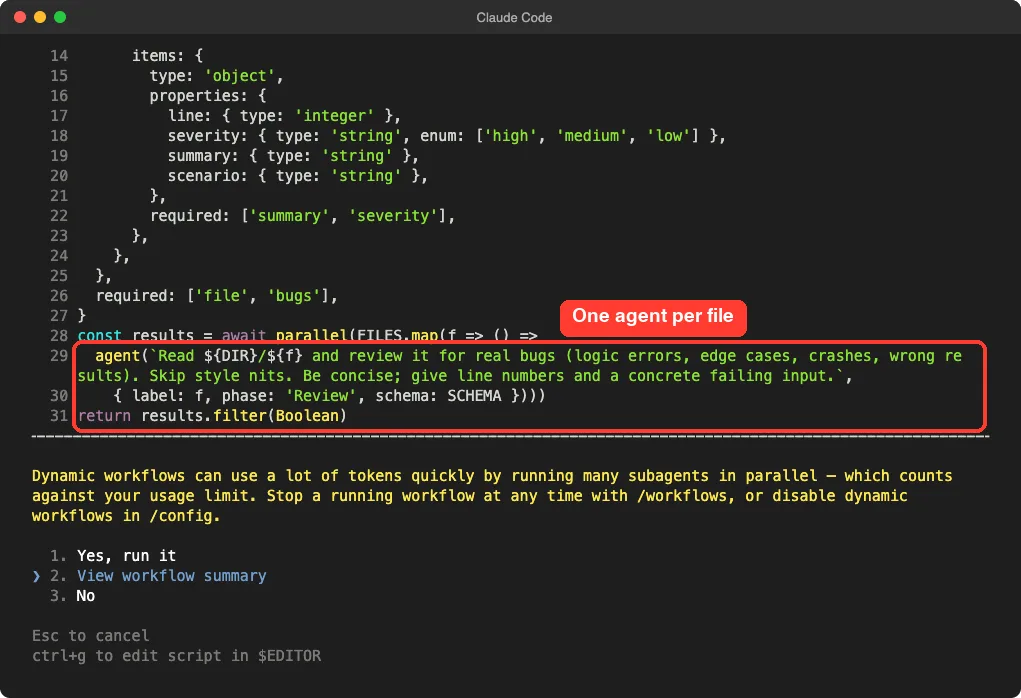Click the 'properties: {' code line
The width and height of the screenshot is (1021, 698).
(208, 96)
